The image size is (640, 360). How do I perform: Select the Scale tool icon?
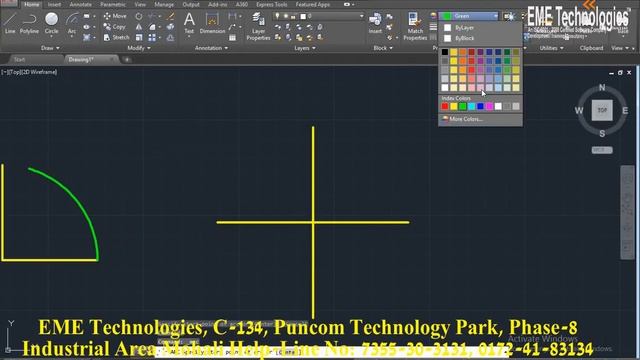pos(139,37)
